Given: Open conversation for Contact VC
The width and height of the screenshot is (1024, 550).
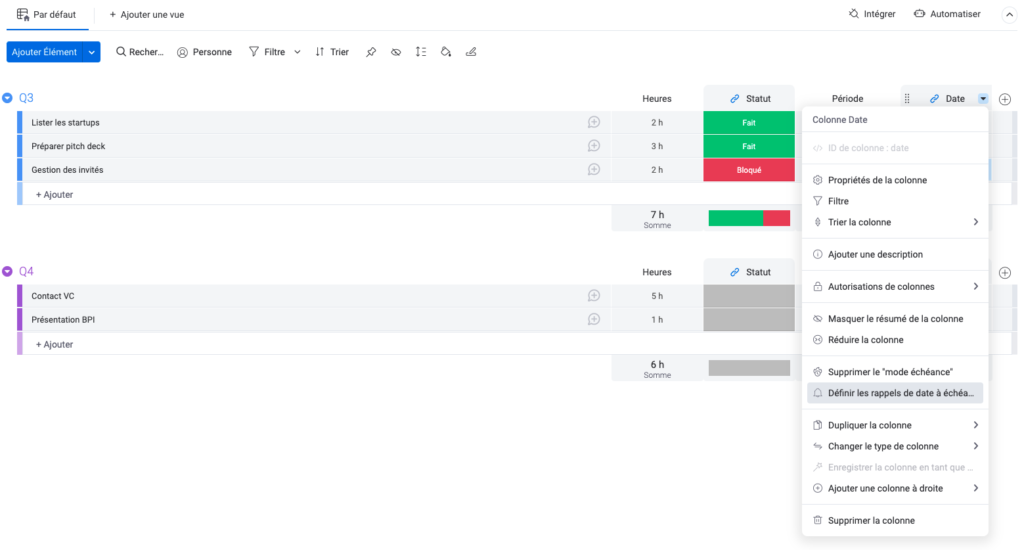Looking at the screenshot, I should click(x=594, y=295).
